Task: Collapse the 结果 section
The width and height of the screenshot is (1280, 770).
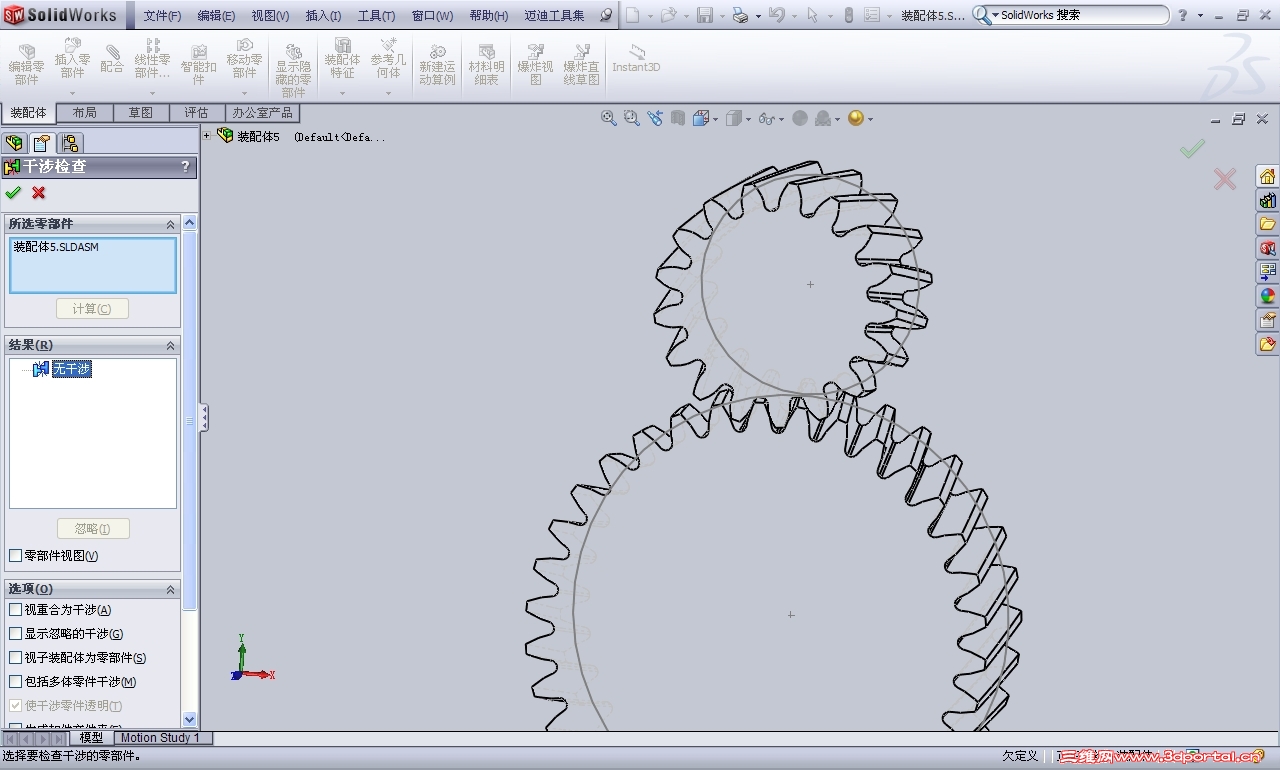Action: [170, 345]
